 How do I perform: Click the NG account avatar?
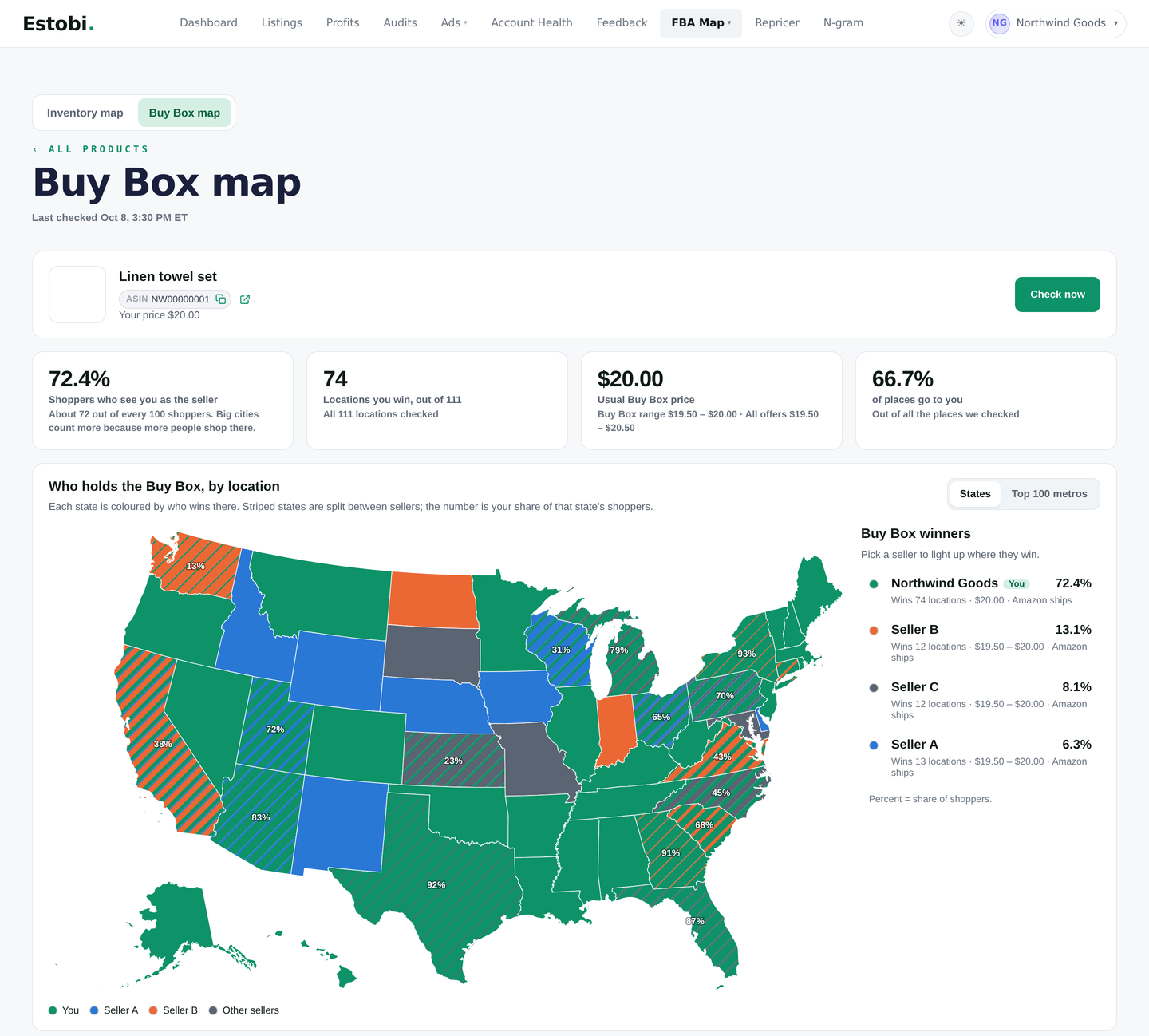(x=1000, y=23)
